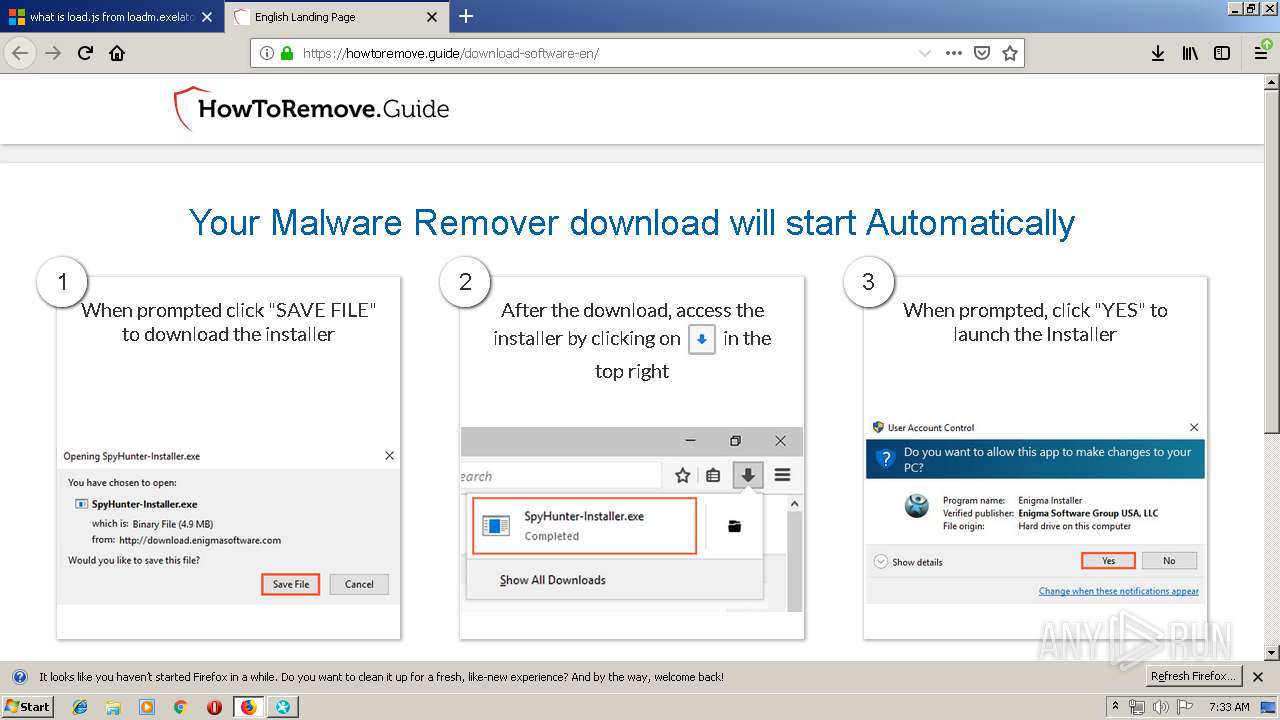Click the 7:33 AM system clock
Screen dimensions: 1280x720
click(x=1229, y=707)
